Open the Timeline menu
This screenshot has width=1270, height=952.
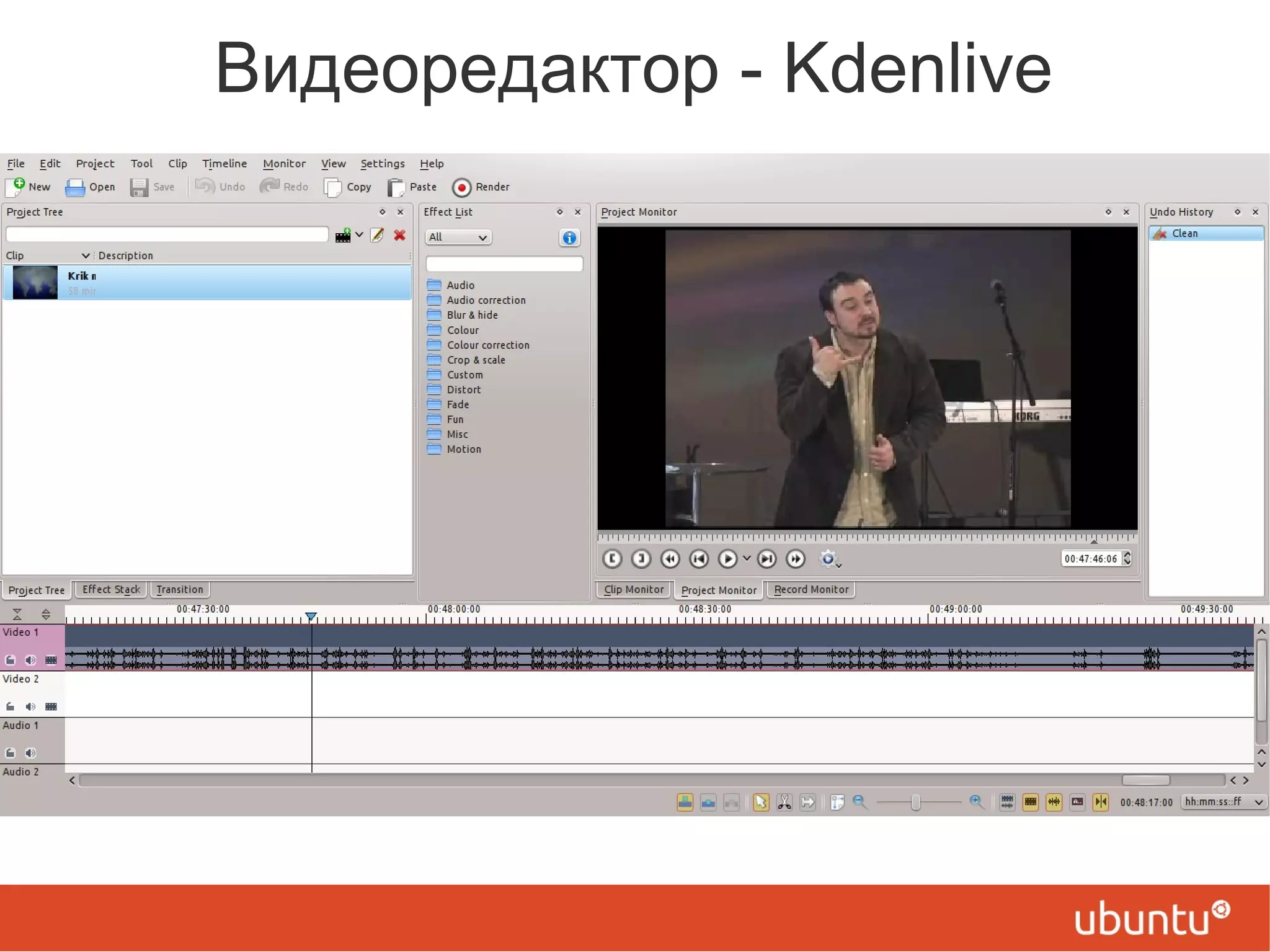pos(224,164)
